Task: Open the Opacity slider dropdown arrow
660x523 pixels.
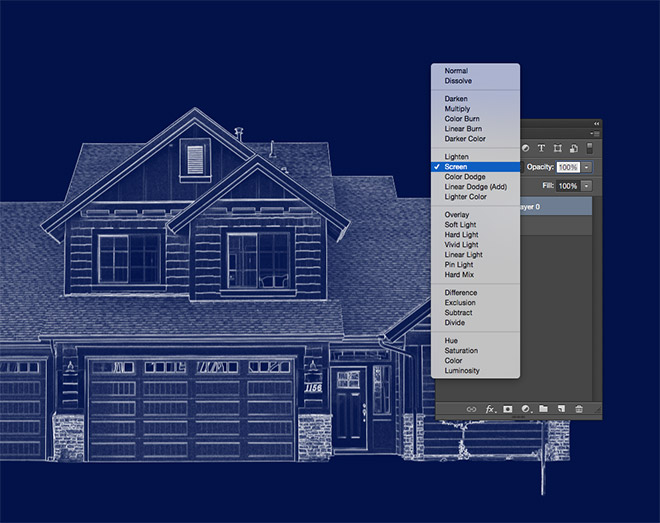Action: (586, 167)
